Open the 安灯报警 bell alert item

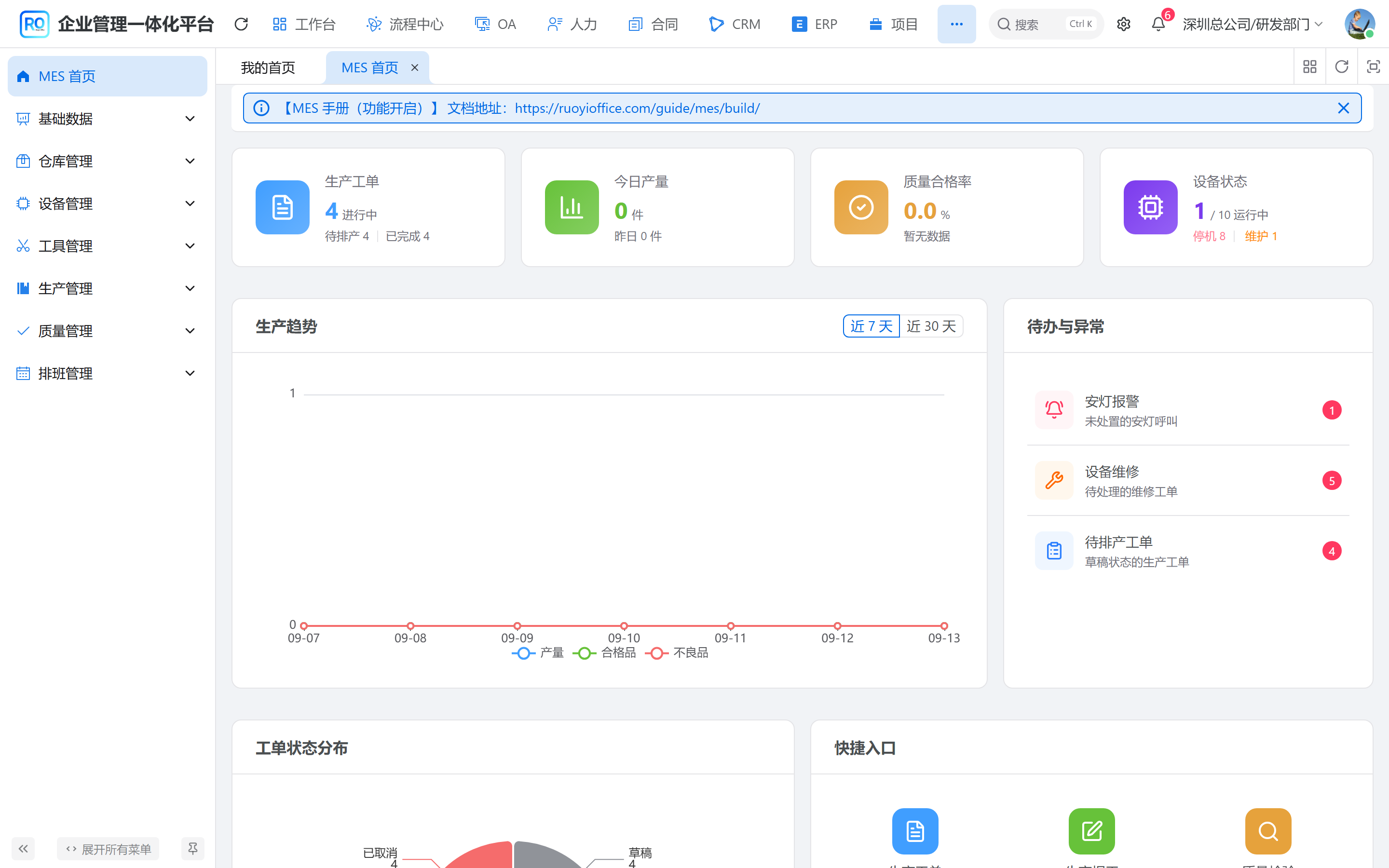coord(1187,410)
